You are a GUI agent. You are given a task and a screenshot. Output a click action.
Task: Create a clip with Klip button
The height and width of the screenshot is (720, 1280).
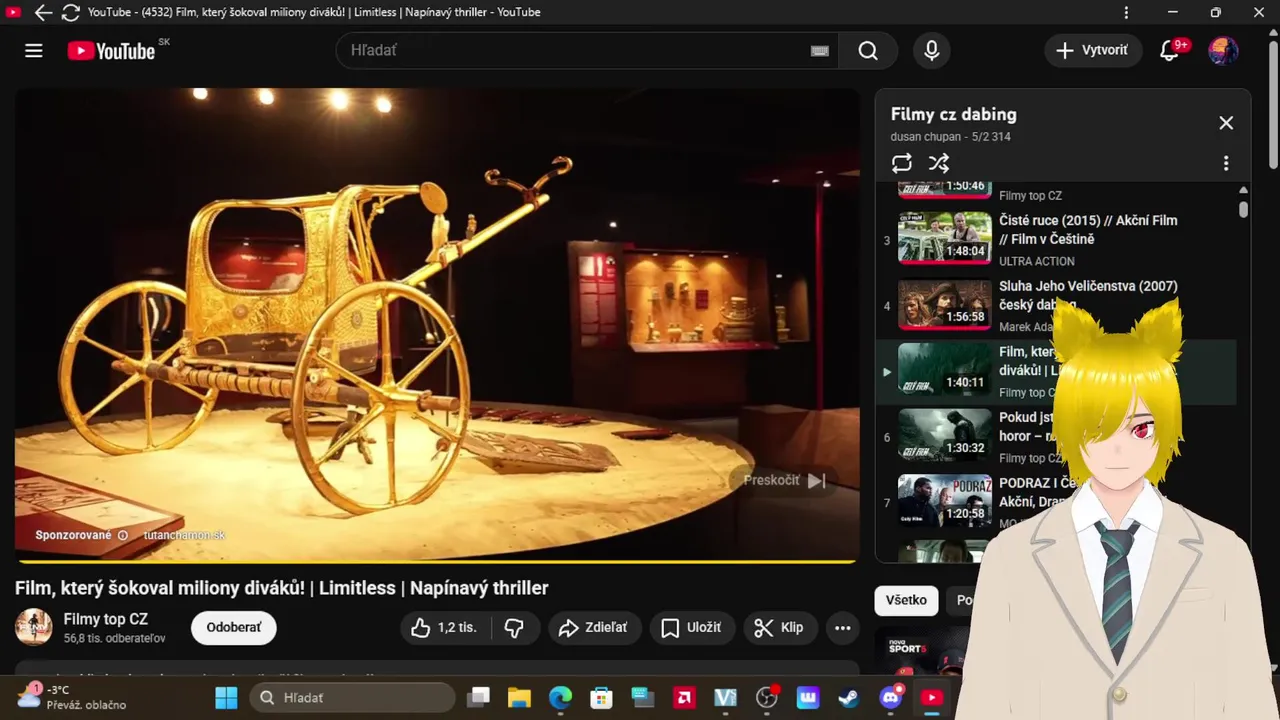pos(779,627)
